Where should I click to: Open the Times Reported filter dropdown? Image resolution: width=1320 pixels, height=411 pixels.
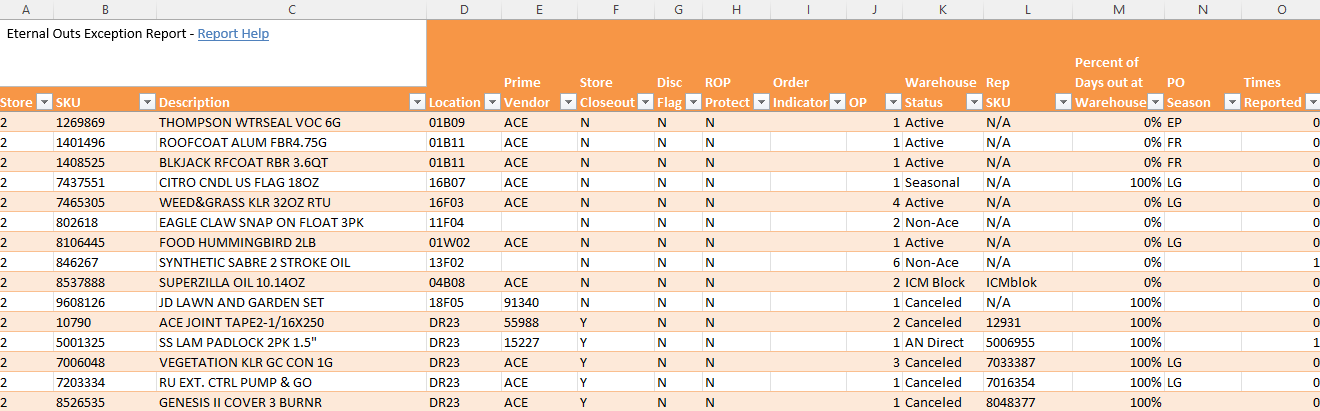click(x=1311, y=102)
